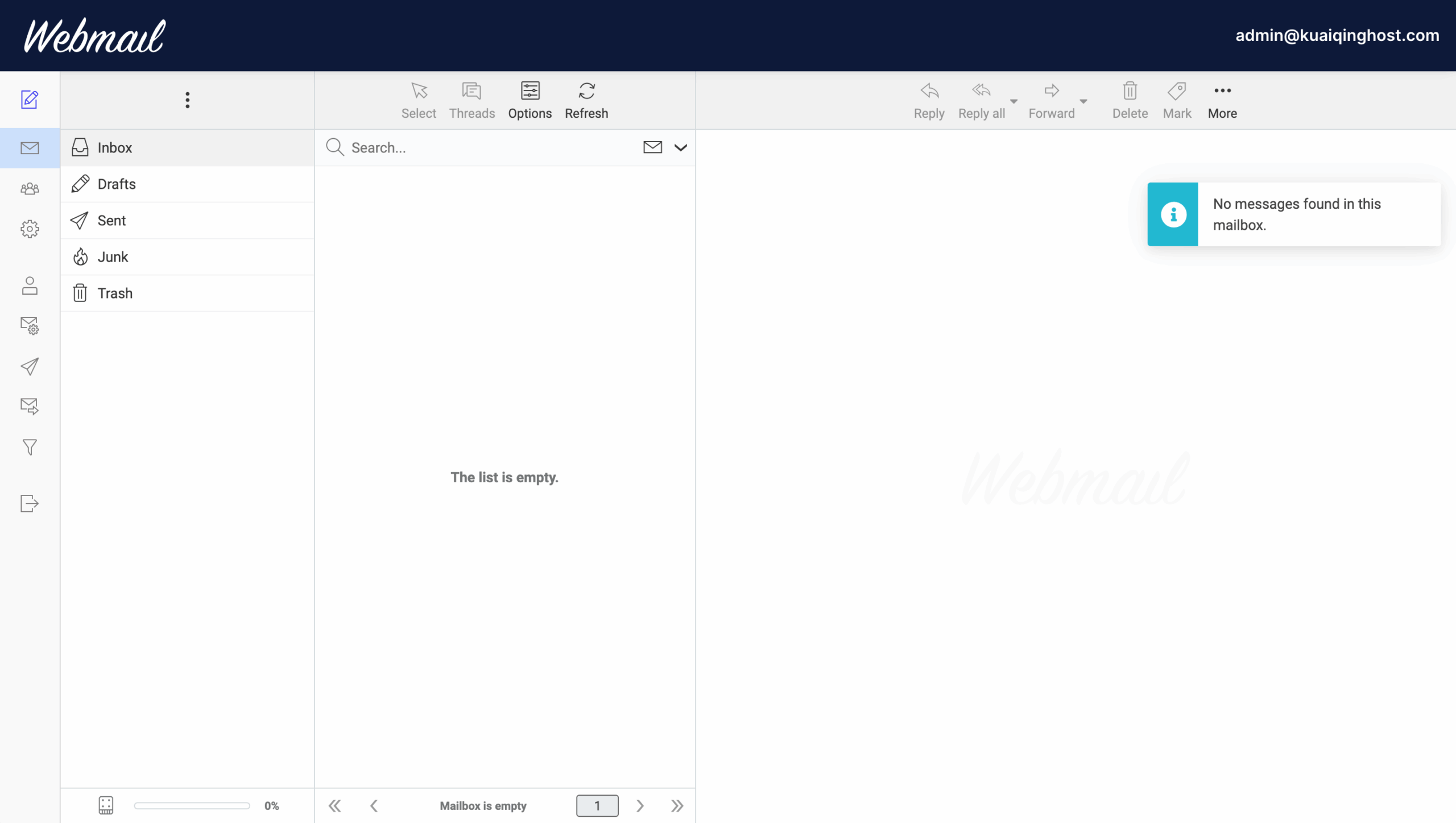
Task: Open the filter funnel sidebar icon
Action: (x=30, y=448)
